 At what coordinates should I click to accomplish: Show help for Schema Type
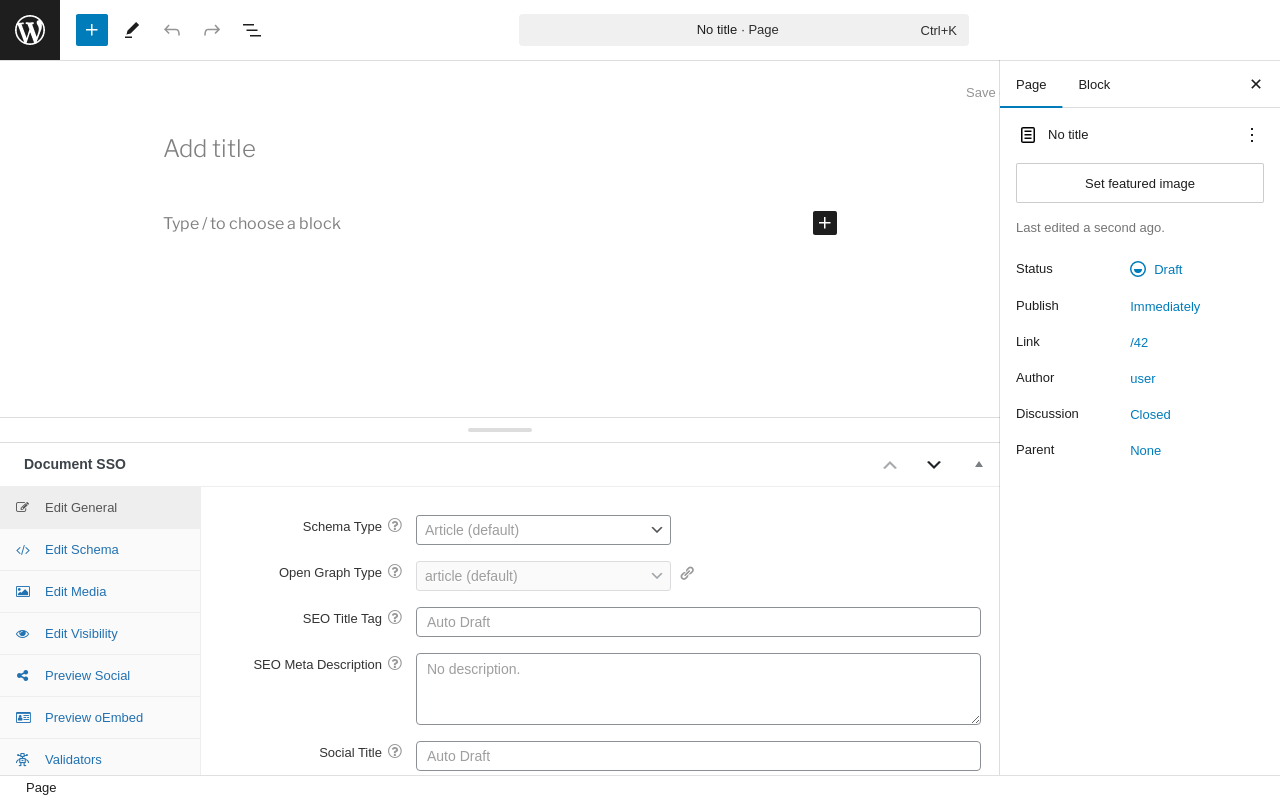(395, 525)
